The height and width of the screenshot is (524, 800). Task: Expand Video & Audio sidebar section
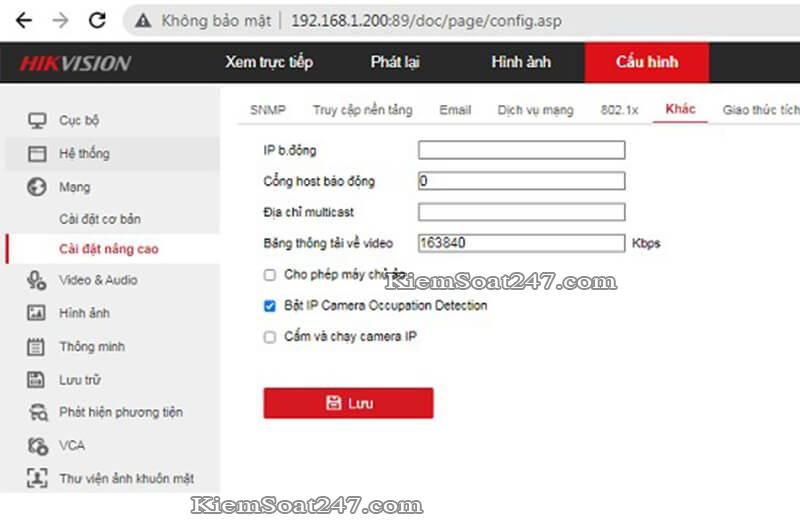(98, 280)
